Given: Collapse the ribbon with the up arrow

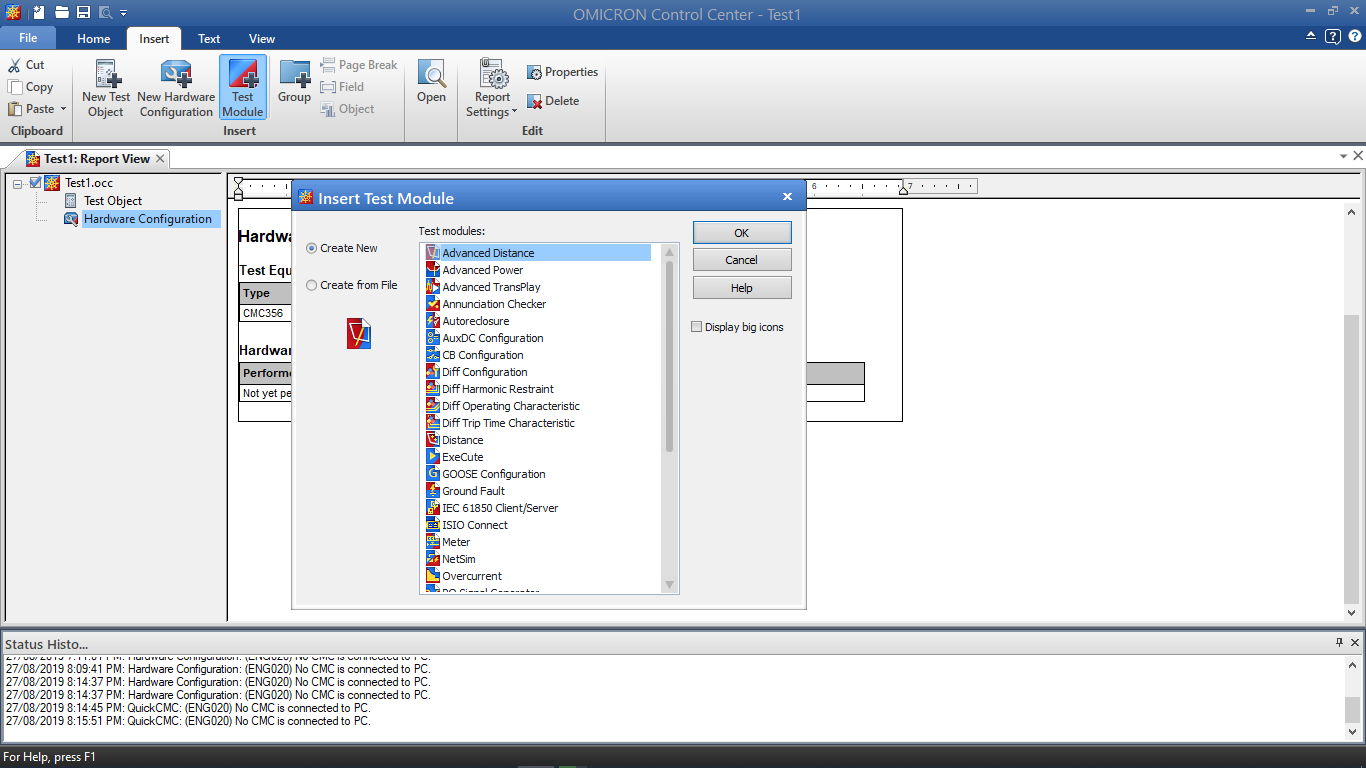Looking at the screenshot, I should coord(1311,37).
